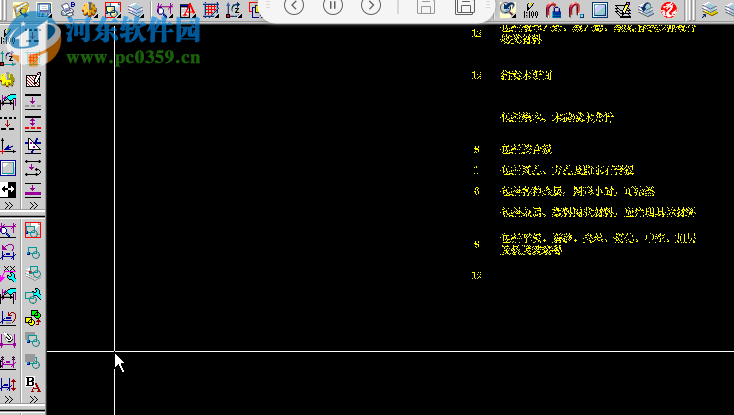The height and width of the screenshot is (415, 734).
Task: Click the hatched pencil icon in left toolbar
Action: point(33,80)
